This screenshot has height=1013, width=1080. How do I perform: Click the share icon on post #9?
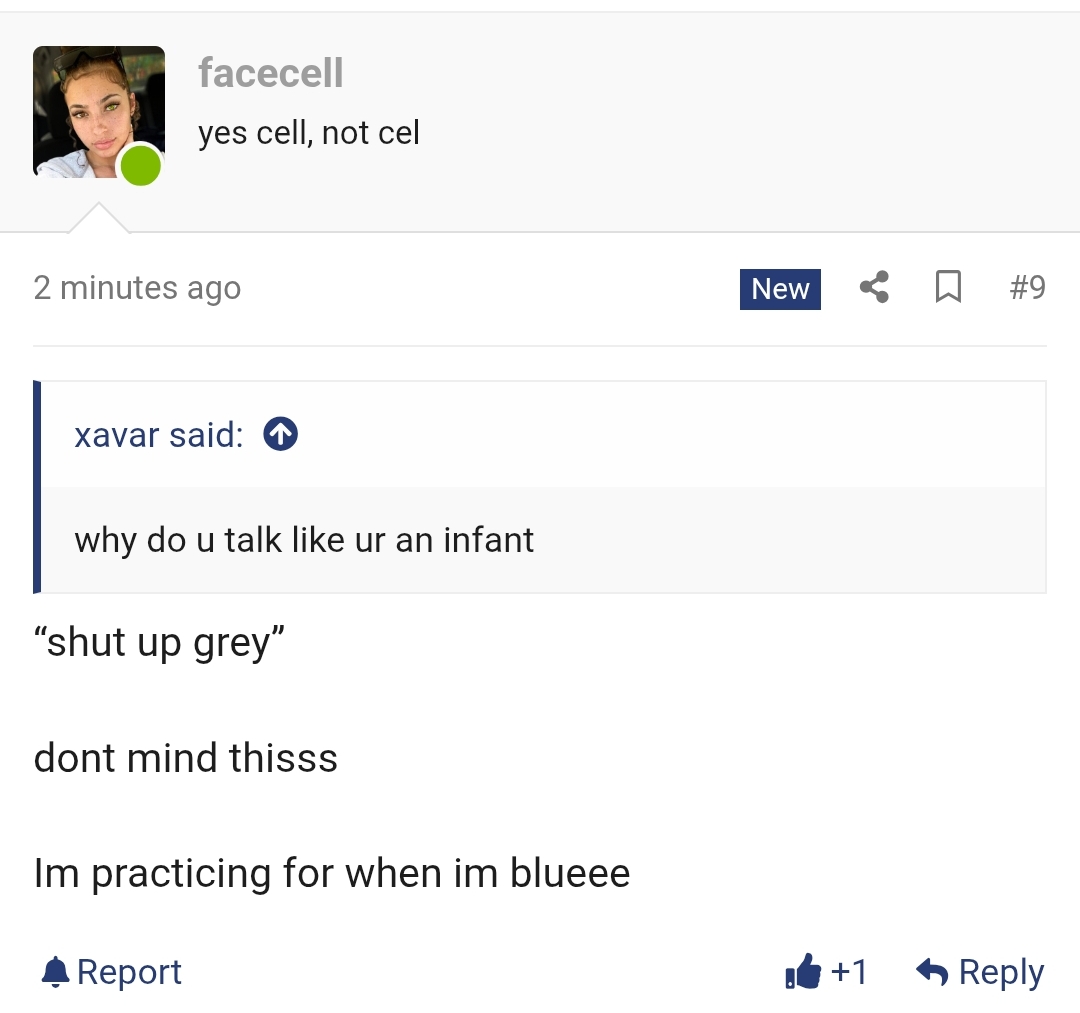point(874,287)
